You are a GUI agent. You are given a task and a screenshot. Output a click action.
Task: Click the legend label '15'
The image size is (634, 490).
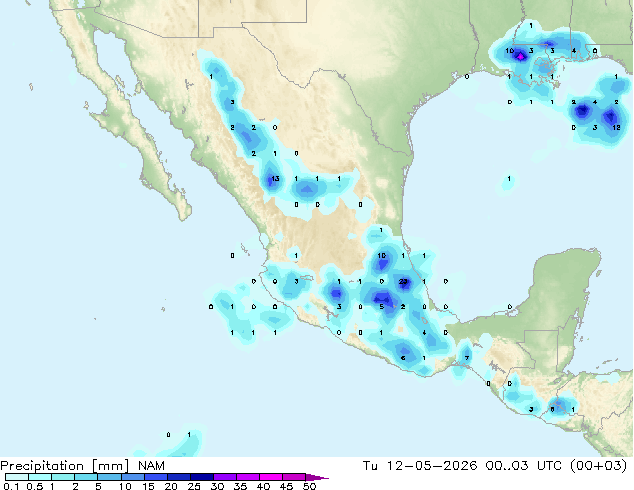pyautogui.click(x=148, y=486)
